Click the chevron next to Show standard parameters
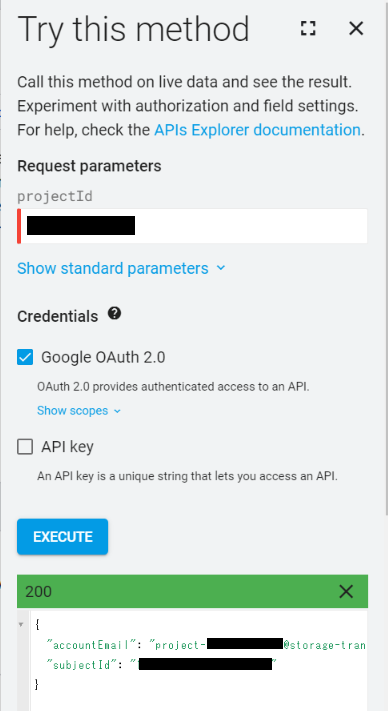The height and width of the screenshot is (711, 388). (221, 268)
